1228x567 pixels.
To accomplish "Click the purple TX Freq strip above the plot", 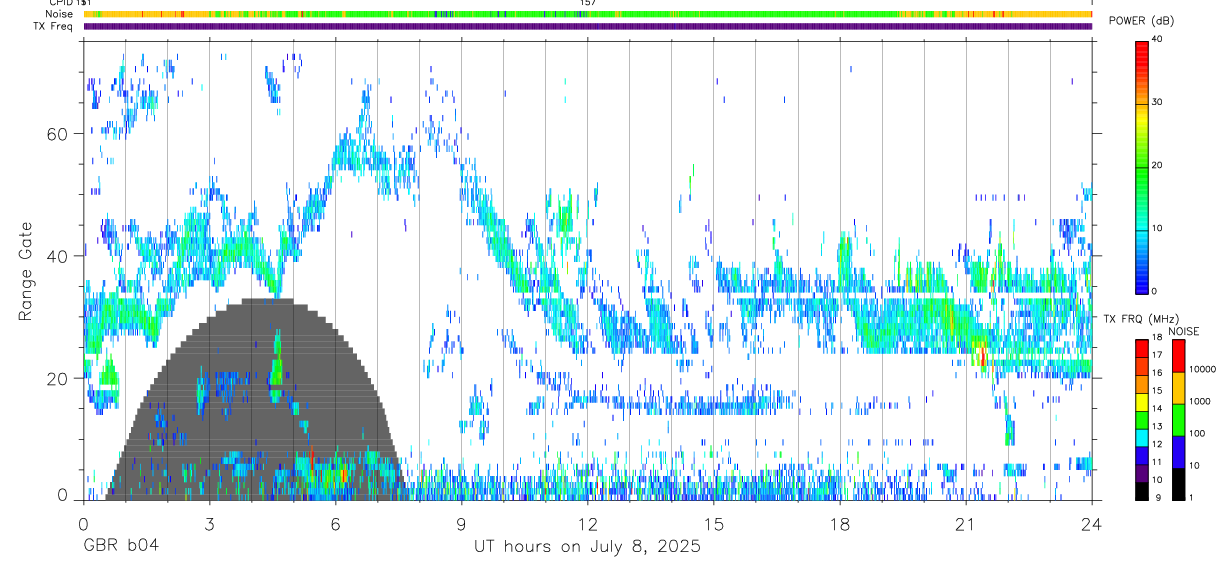I will (x=587, y=26).
